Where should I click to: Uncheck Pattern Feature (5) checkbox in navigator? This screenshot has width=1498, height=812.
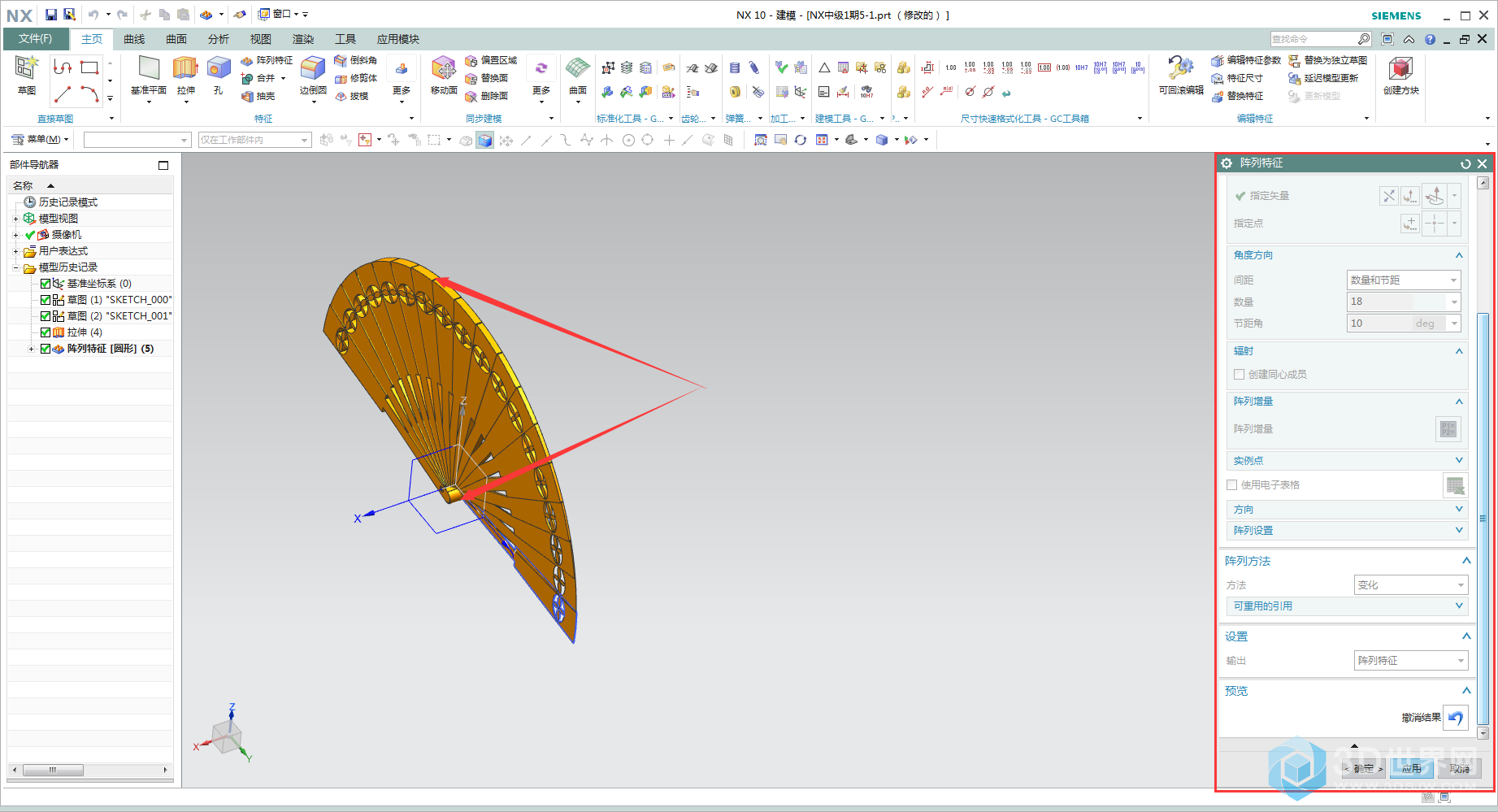(46, 349)
